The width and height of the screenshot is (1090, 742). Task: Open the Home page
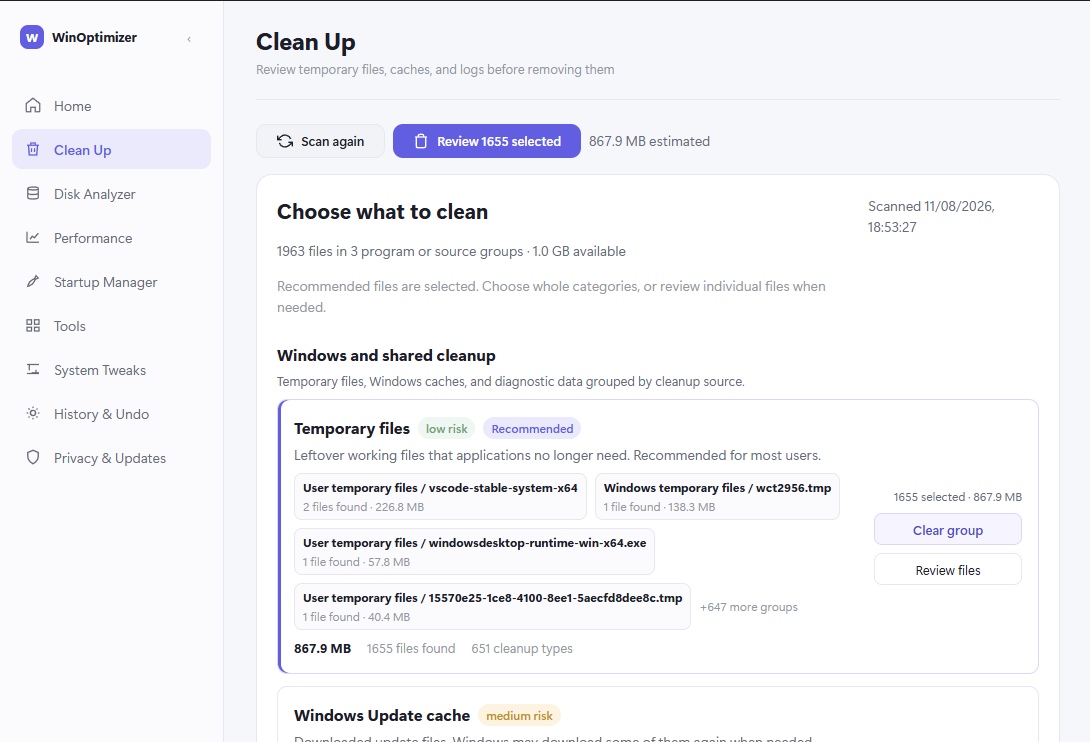tap(111, 106)
